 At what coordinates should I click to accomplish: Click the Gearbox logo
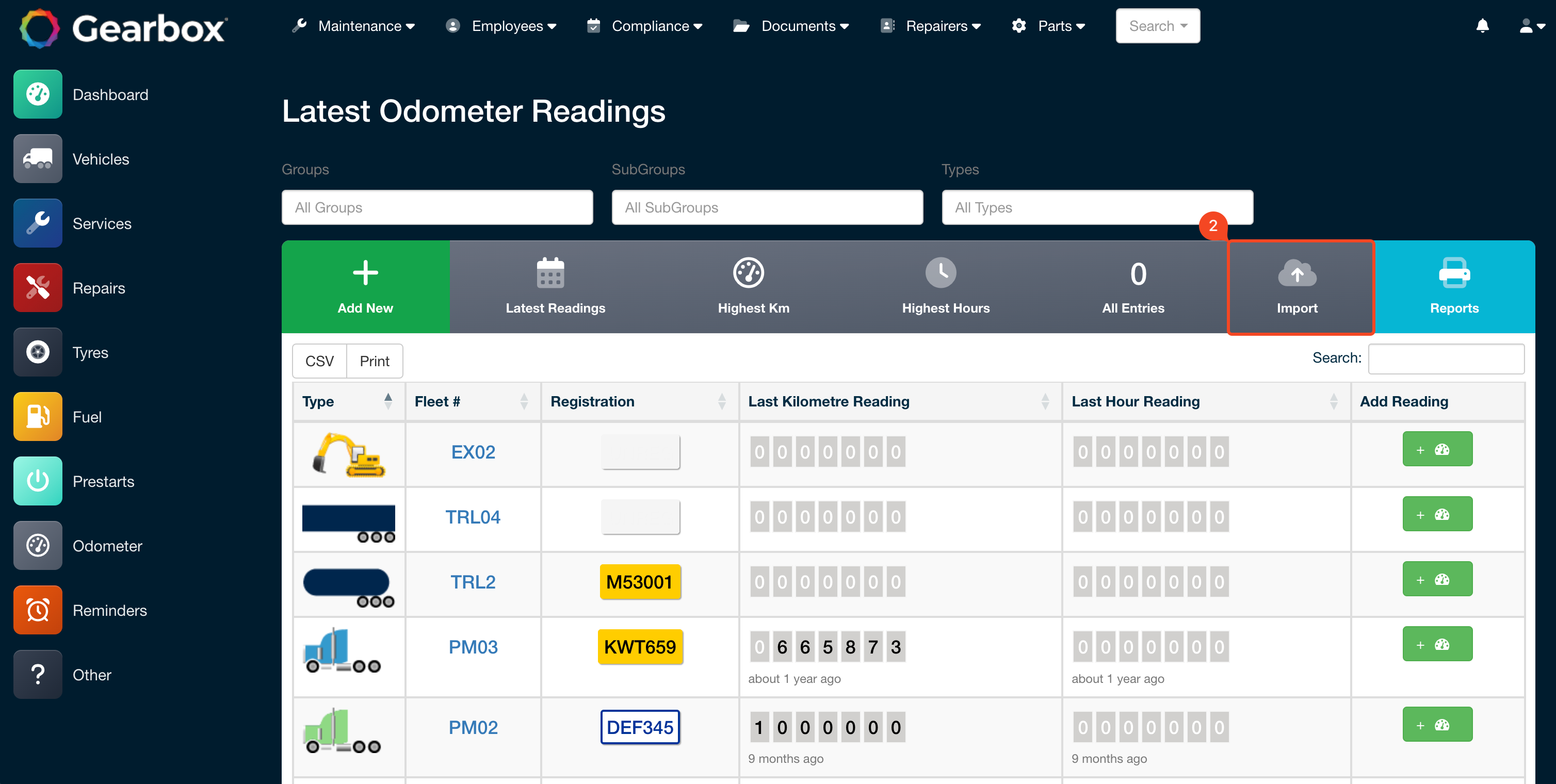pos(123,28)
